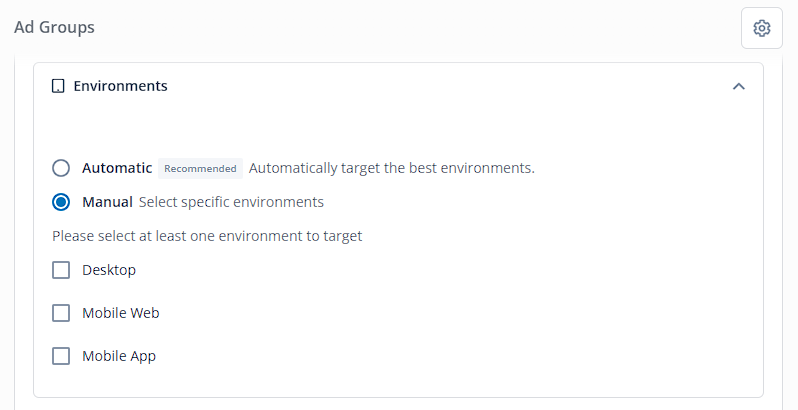Click the "Select specific environments" text
798x410 pixels.
pyautogui.click(x=231, y=202)
